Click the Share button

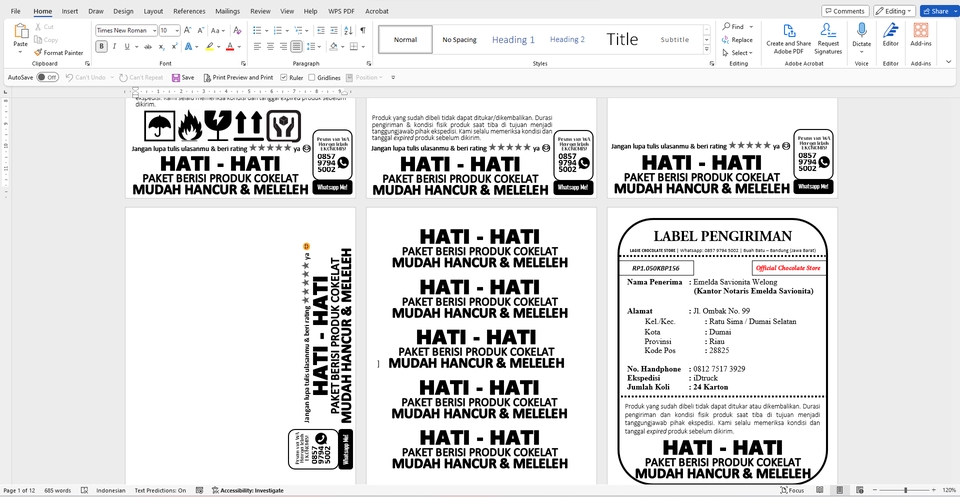(x=937, y=11)
